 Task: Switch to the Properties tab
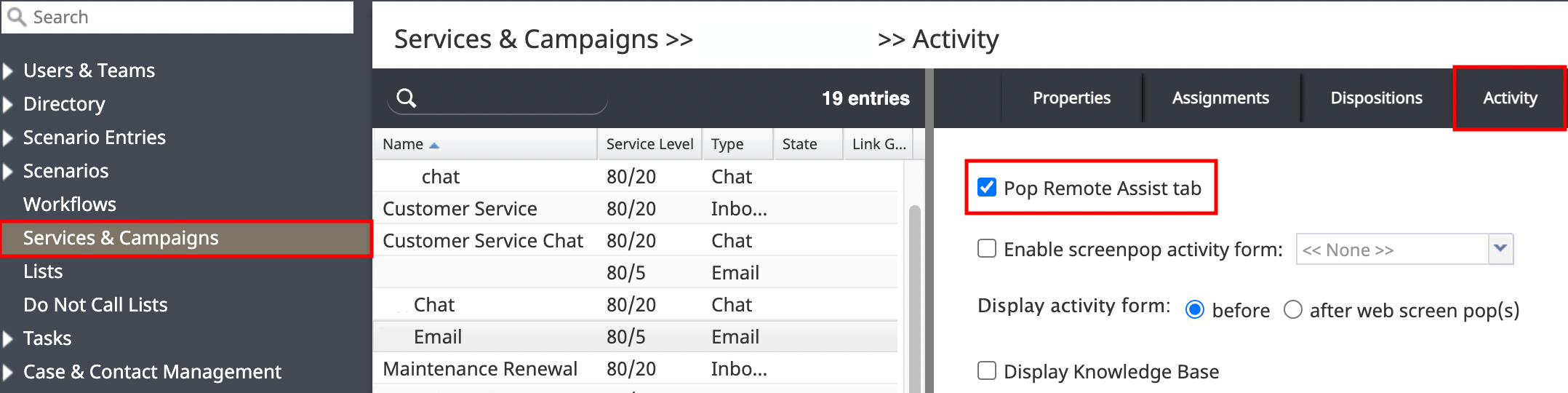point(1071,98)
